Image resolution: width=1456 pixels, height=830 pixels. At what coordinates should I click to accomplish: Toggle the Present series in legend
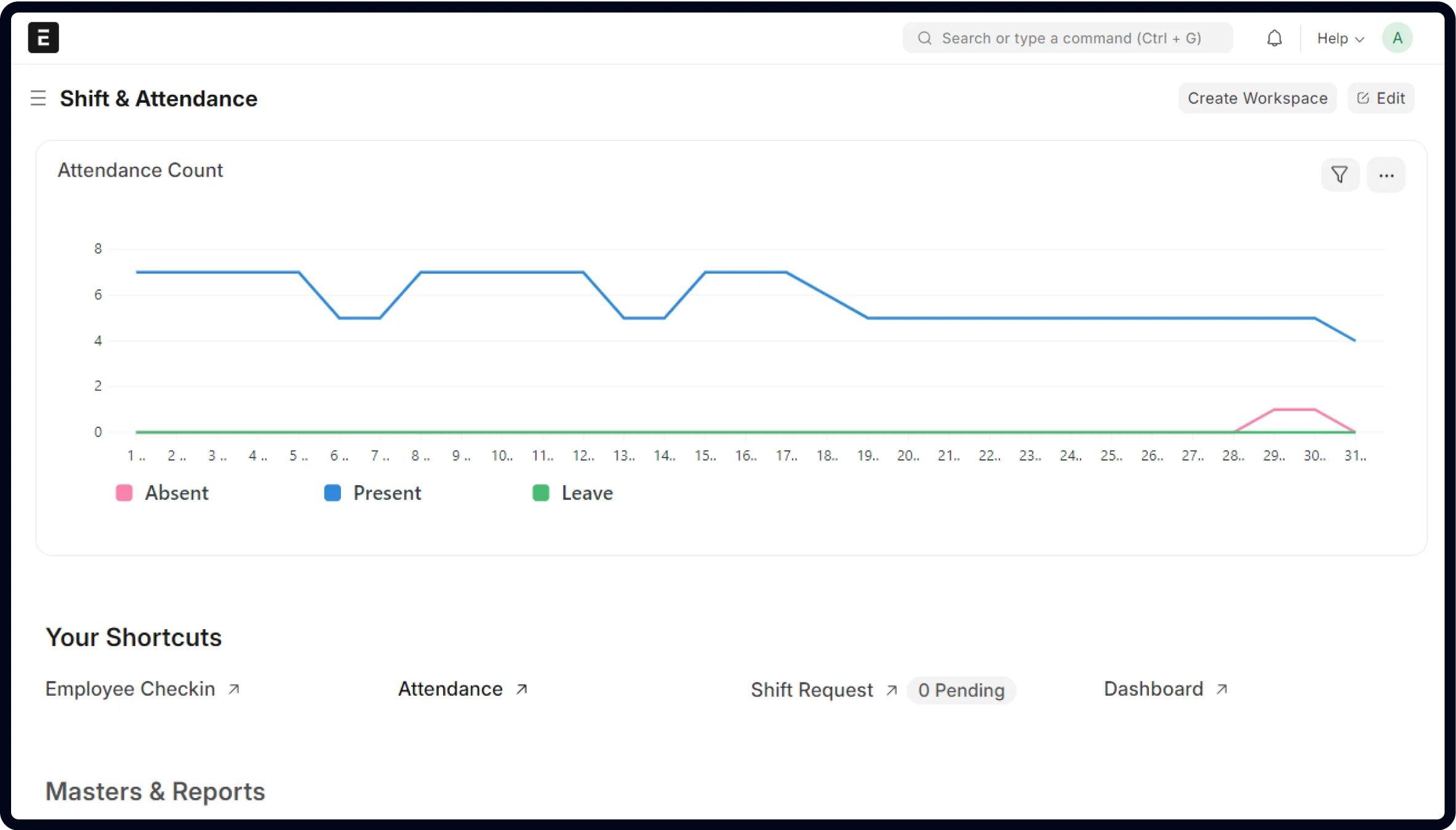coord(386,493)
